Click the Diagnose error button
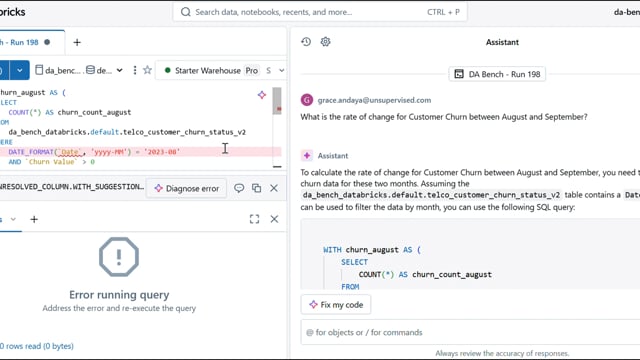 click(x=187, y=189)
